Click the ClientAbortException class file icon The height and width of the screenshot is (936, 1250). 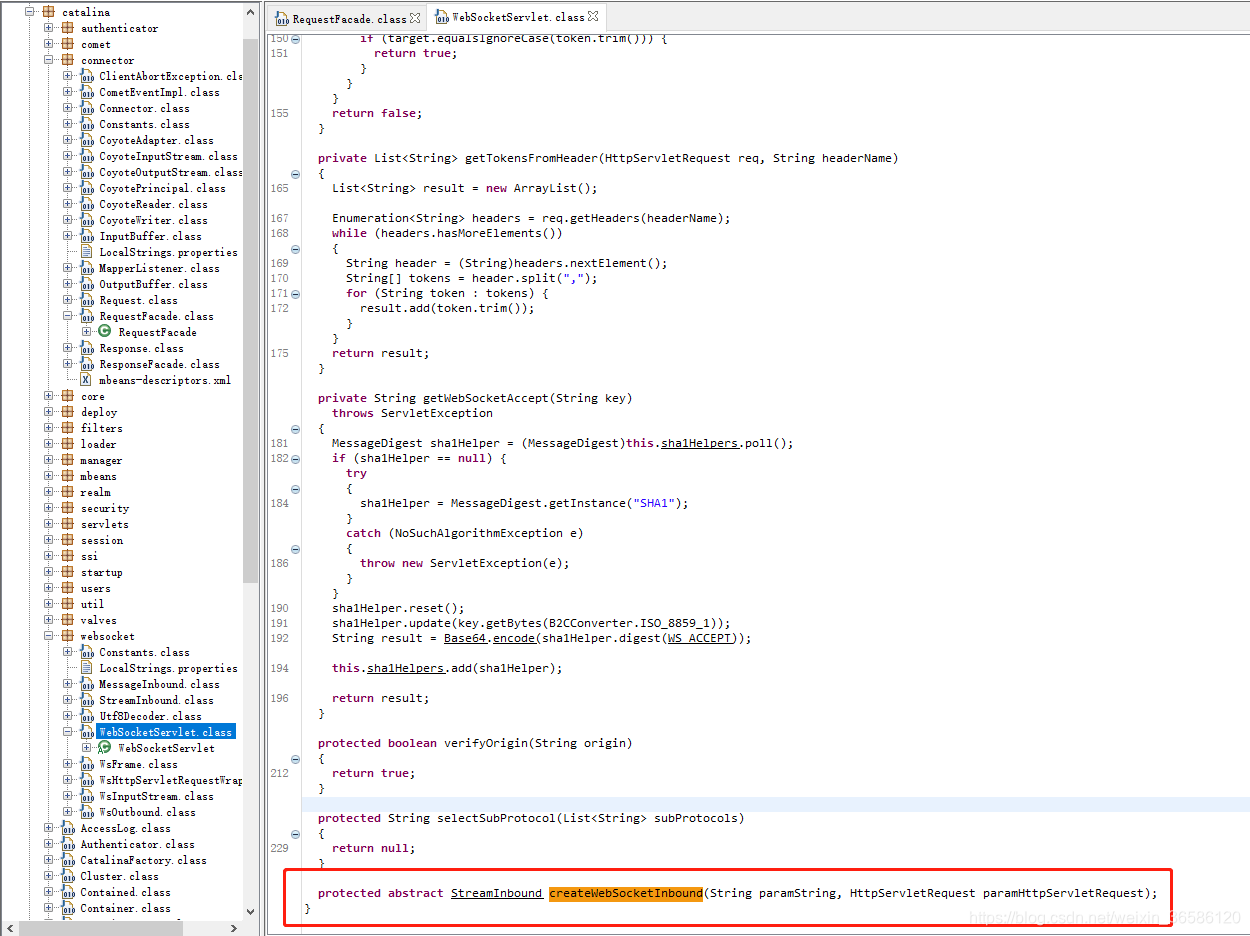coord(87,76)
